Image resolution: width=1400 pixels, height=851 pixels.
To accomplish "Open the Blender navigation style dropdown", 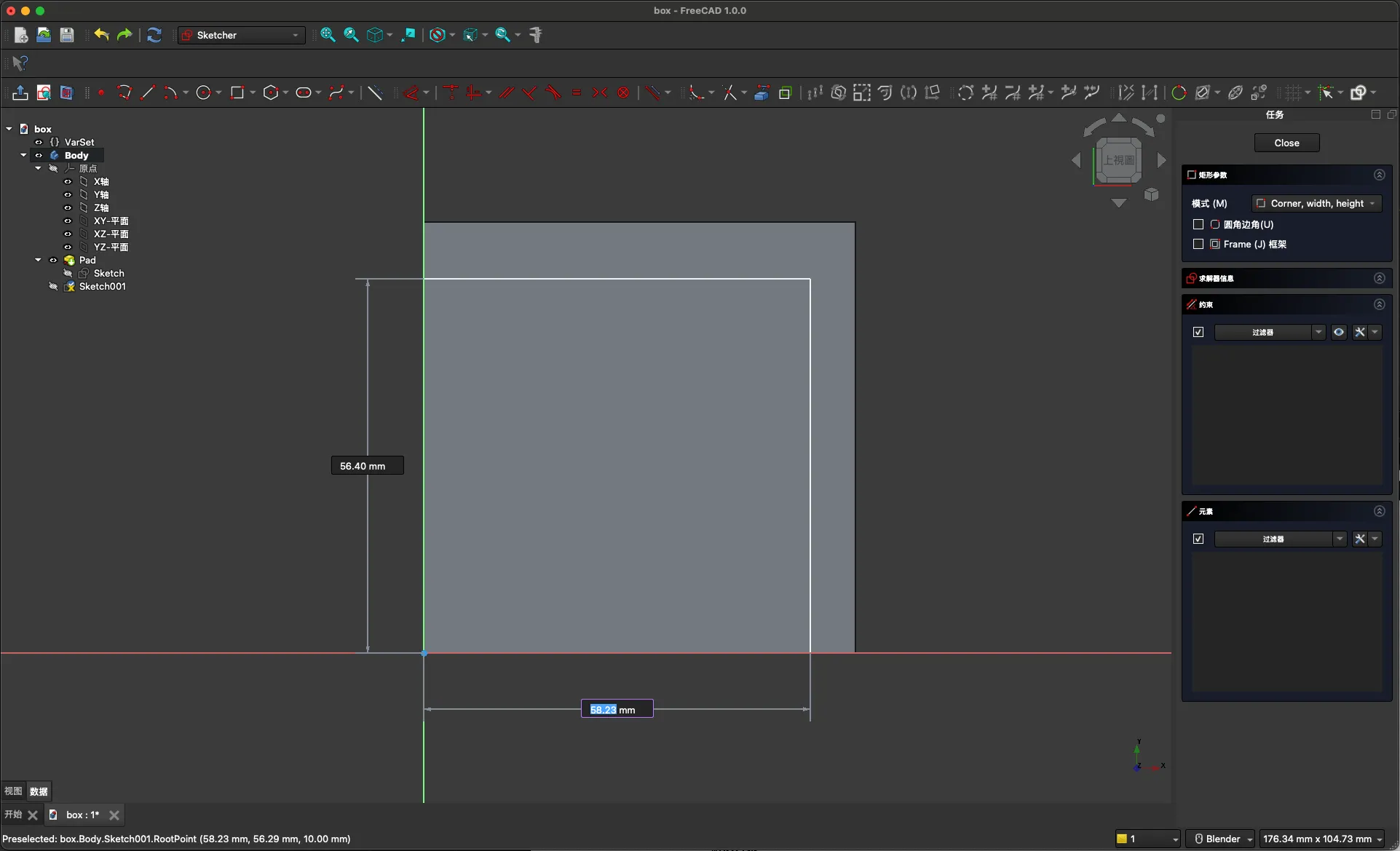I will point(1220,839).
